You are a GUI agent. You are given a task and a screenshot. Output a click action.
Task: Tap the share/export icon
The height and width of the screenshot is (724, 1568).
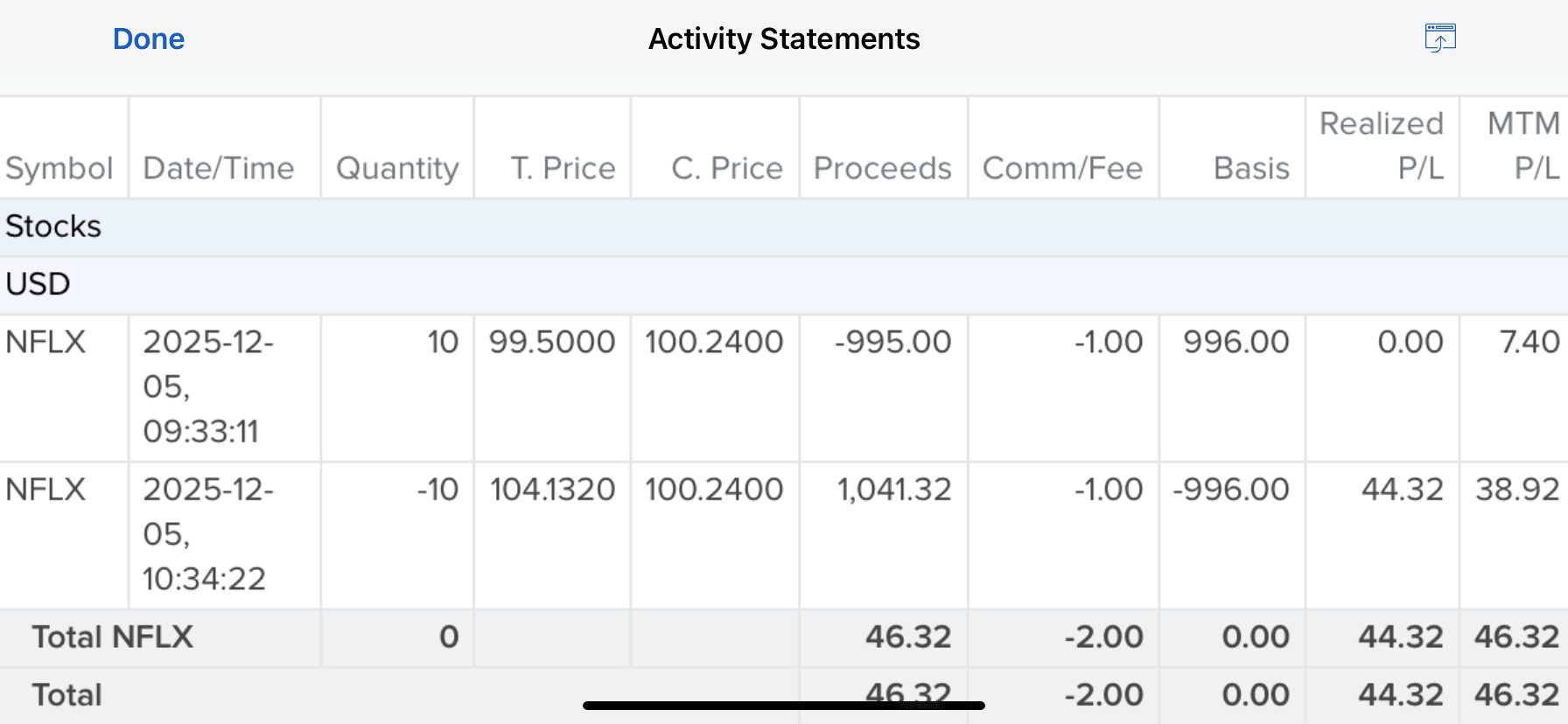click(1439, 38)
